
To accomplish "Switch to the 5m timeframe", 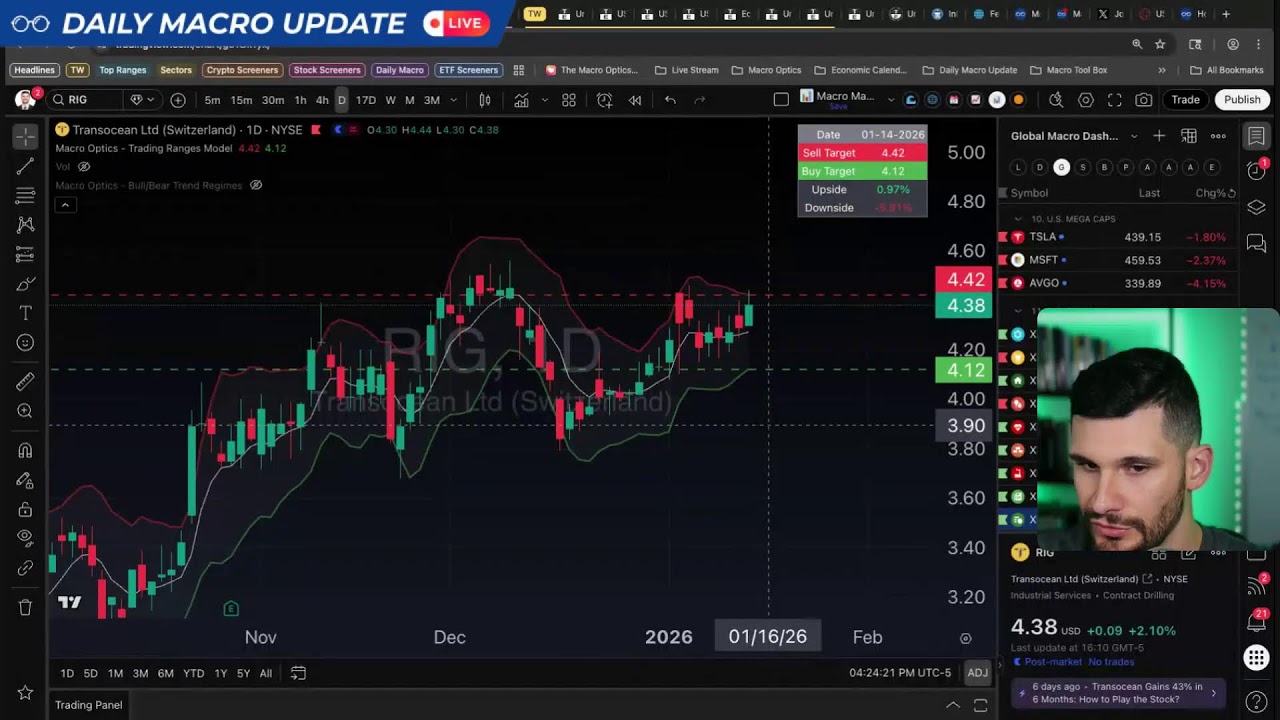I will pos(212,100).
